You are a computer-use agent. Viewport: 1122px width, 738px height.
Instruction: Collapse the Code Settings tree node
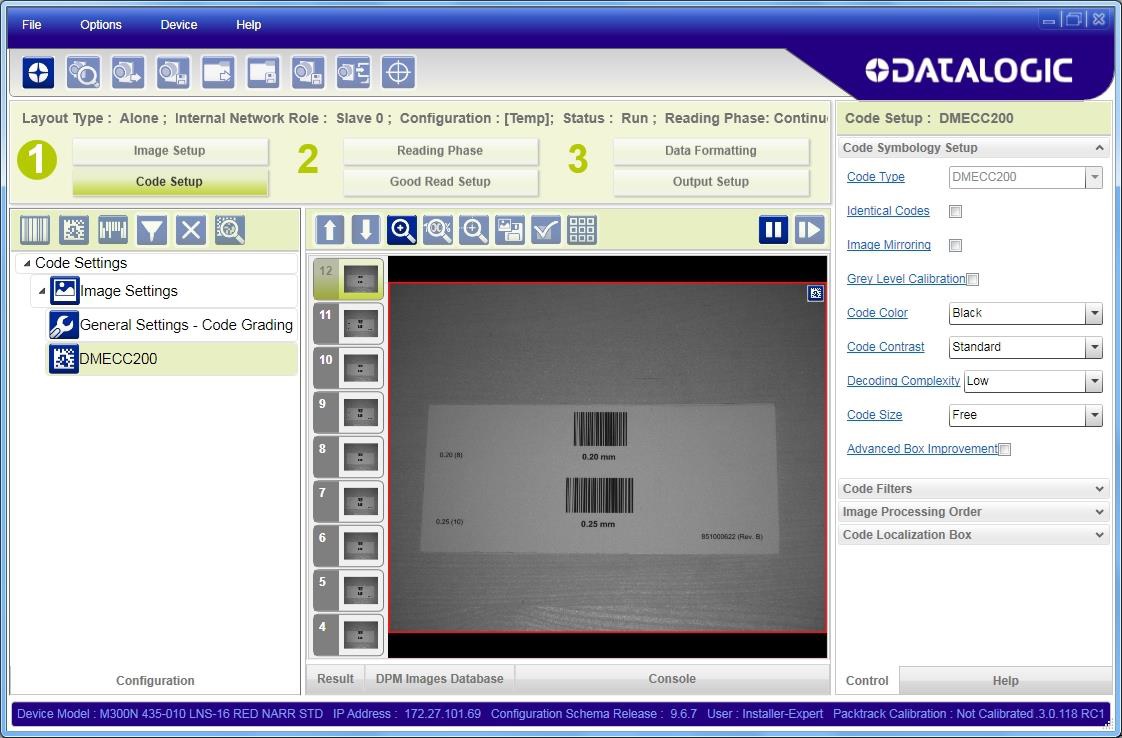coord(26,263)
